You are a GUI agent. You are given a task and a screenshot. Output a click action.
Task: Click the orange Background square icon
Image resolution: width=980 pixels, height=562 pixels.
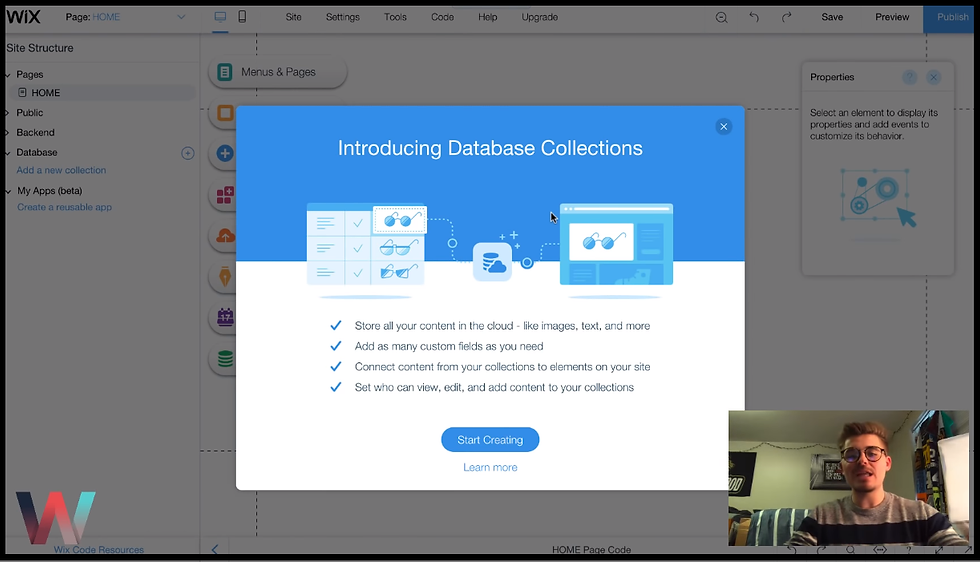click(x=225, y=113)
